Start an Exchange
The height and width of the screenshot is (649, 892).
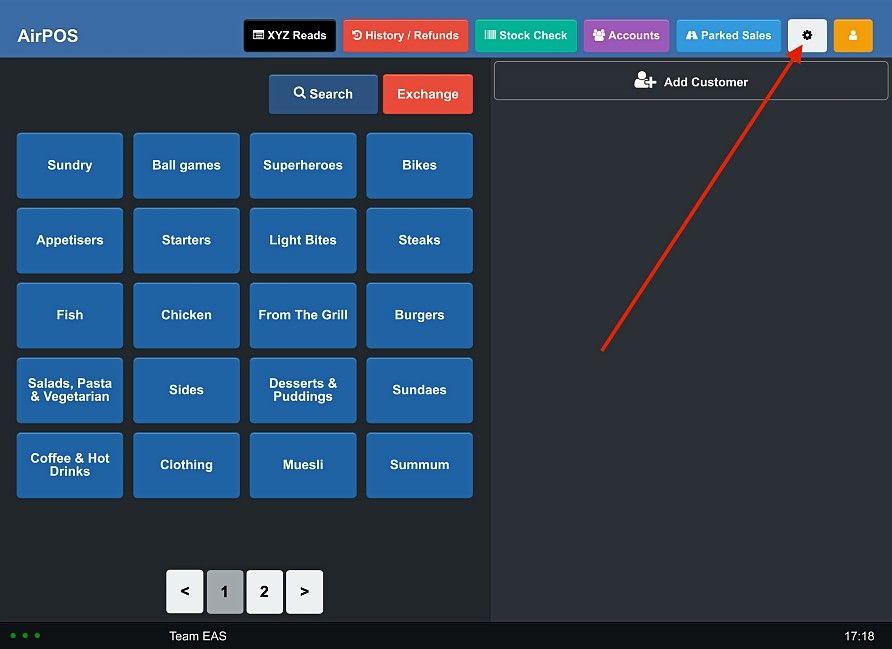click(x=428, y=94)
